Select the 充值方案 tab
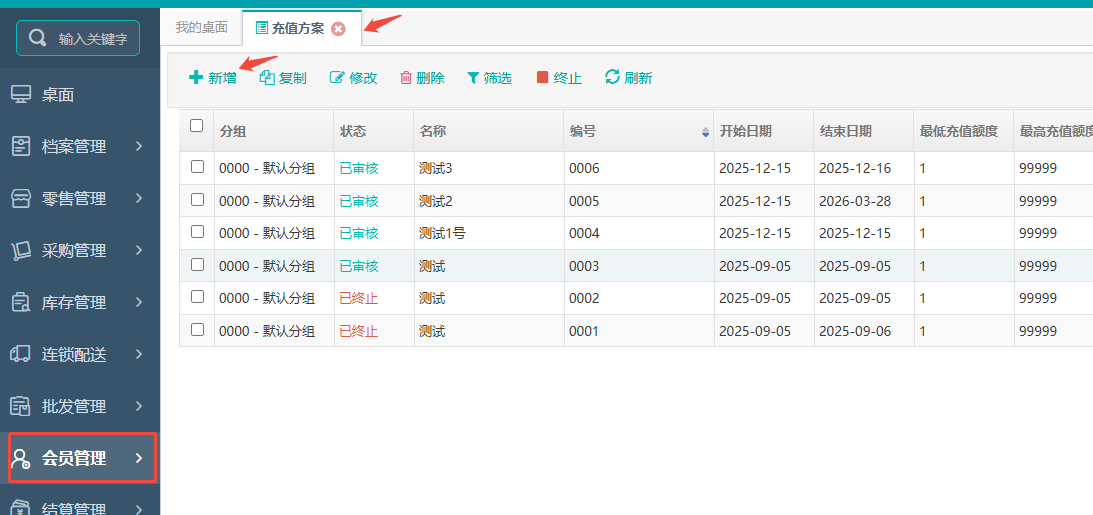This screenshot has height=515, width=1093. [302, 28]
